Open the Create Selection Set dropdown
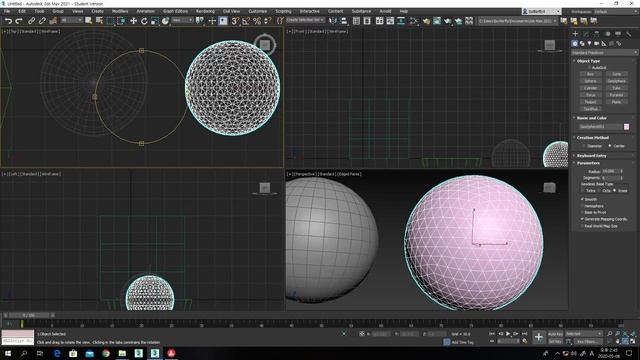 pyautogui.click(x=305, y=20)
